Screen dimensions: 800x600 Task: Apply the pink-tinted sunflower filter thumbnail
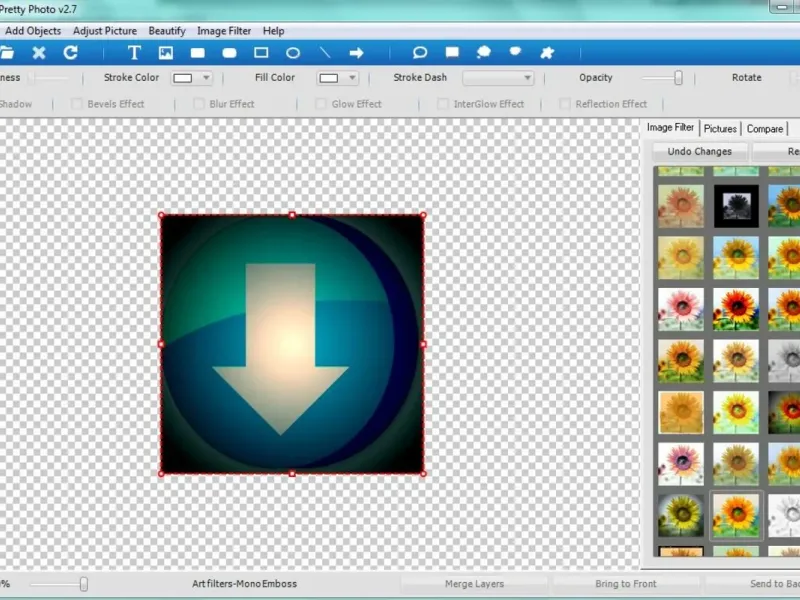[681, 309]
